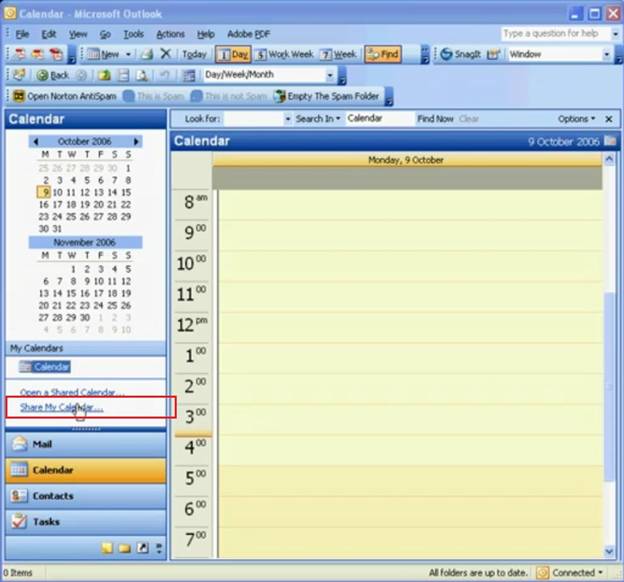Viewport: 624px width, 582px height.
Task: Open the Edit menu
Action: [49, 34]
